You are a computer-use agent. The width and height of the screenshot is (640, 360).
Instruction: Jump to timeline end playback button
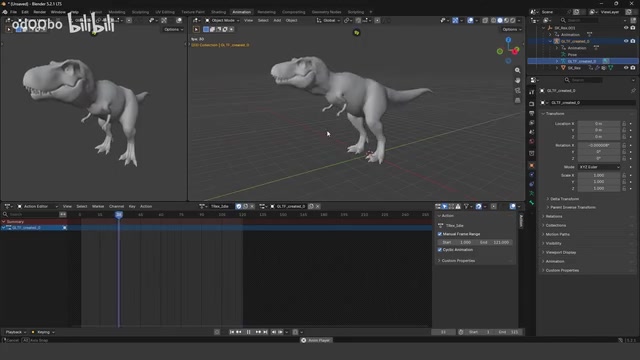tap(265, 332)
